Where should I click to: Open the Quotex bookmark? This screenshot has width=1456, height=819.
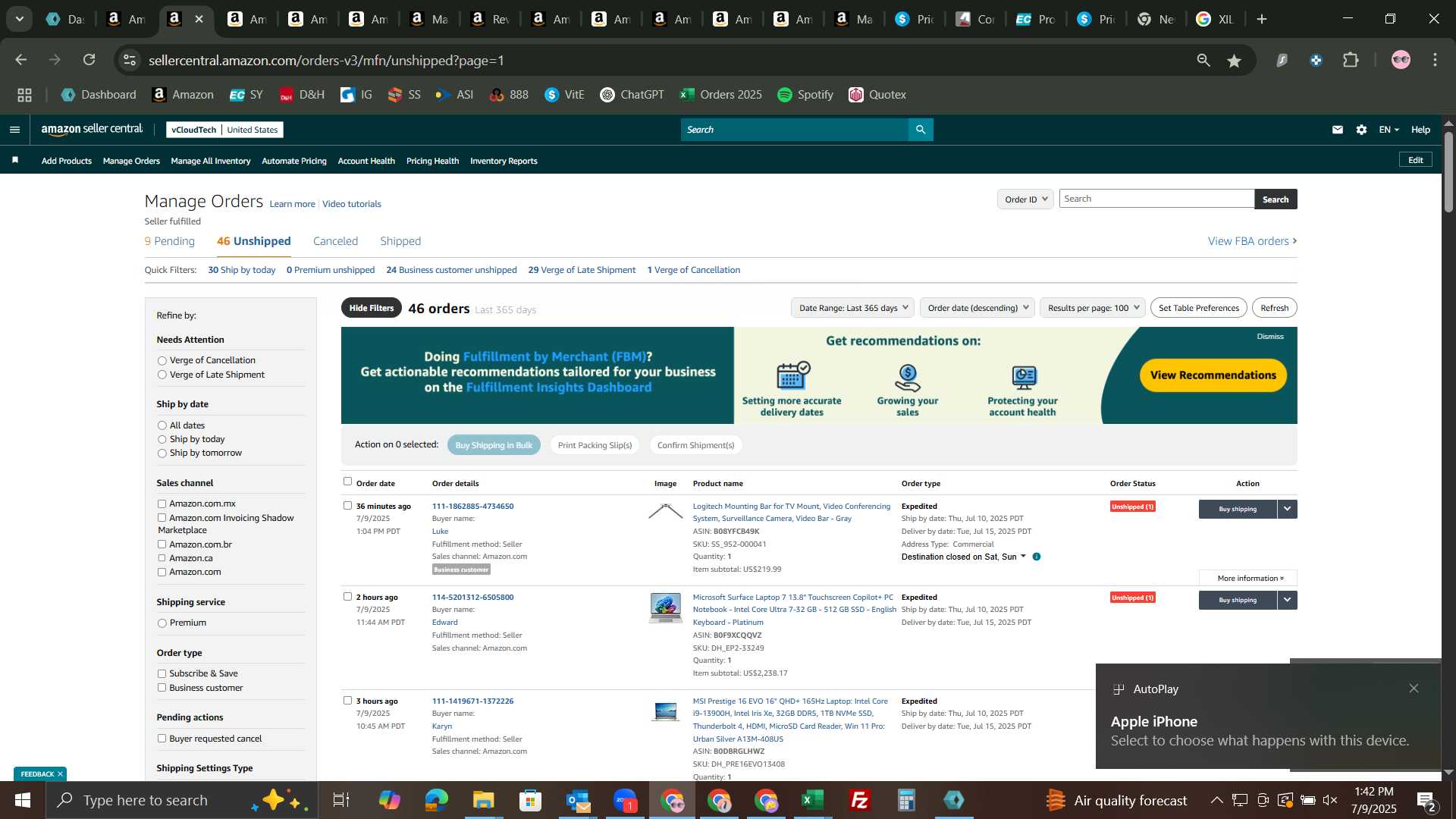877,95
